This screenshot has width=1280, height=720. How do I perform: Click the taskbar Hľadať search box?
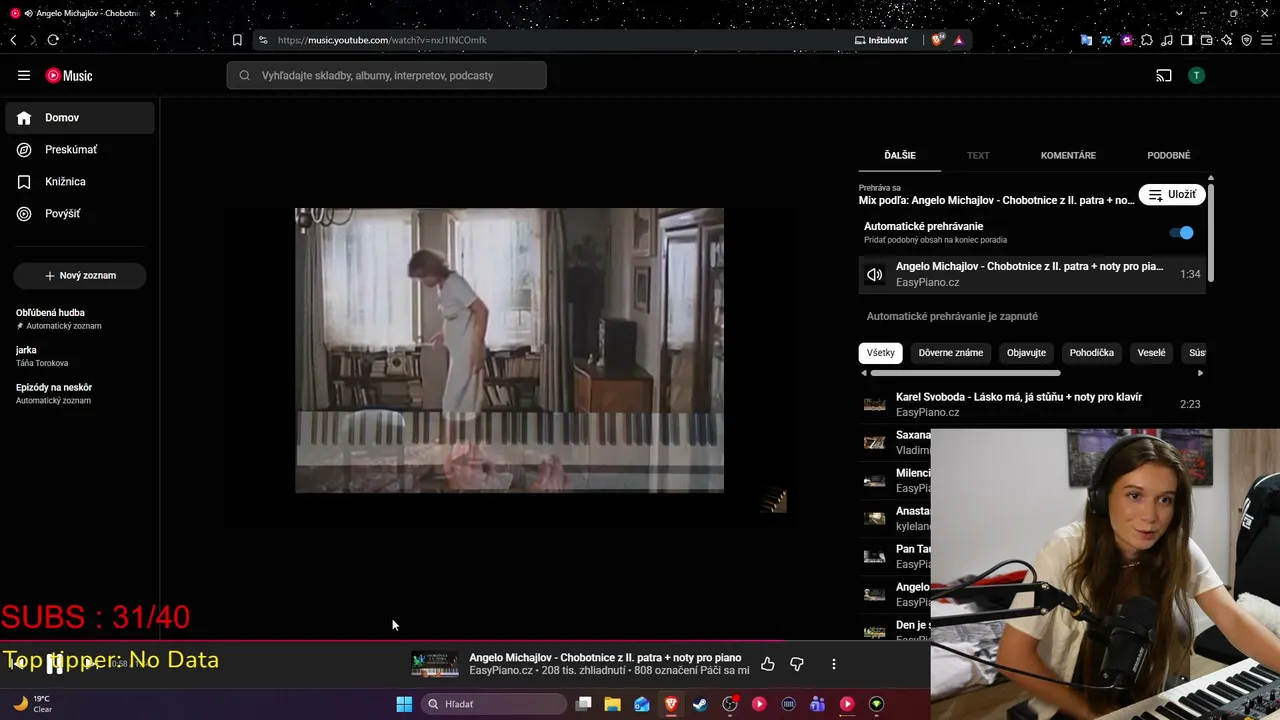(494, 704)
